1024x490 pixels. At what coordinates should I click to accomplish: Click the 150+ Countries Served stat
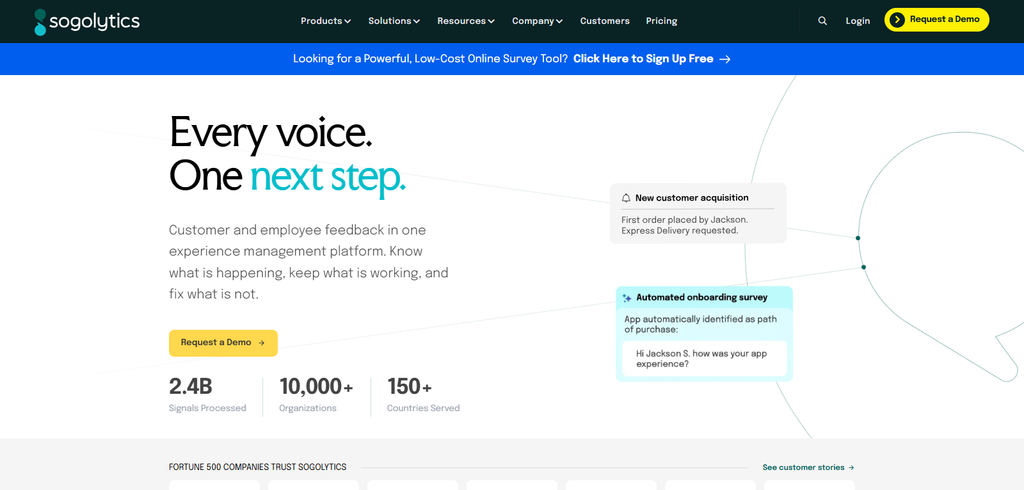[423, 395]
